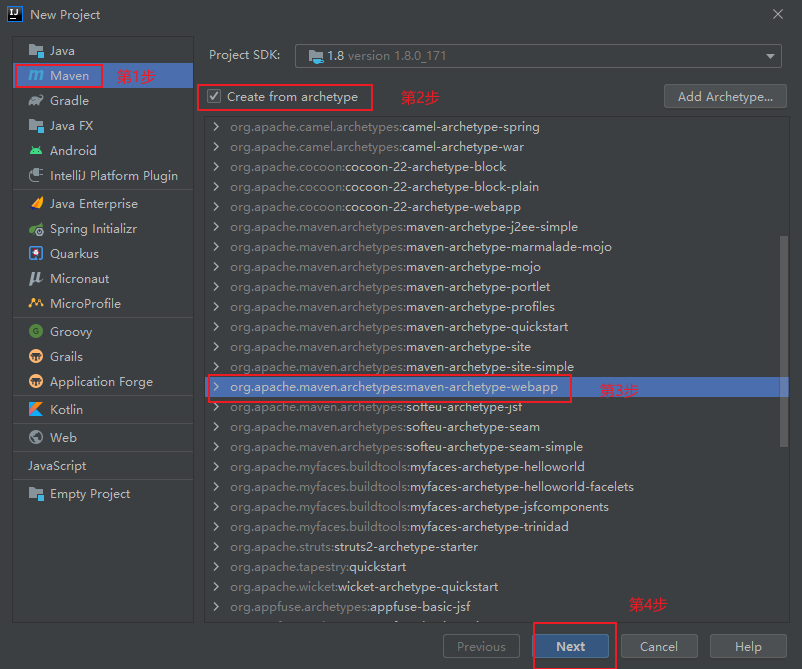Image resolution: width=802 pixels, height=669 pixels.
Task: Select the Micronaut icon
Action: click(36, 279)
